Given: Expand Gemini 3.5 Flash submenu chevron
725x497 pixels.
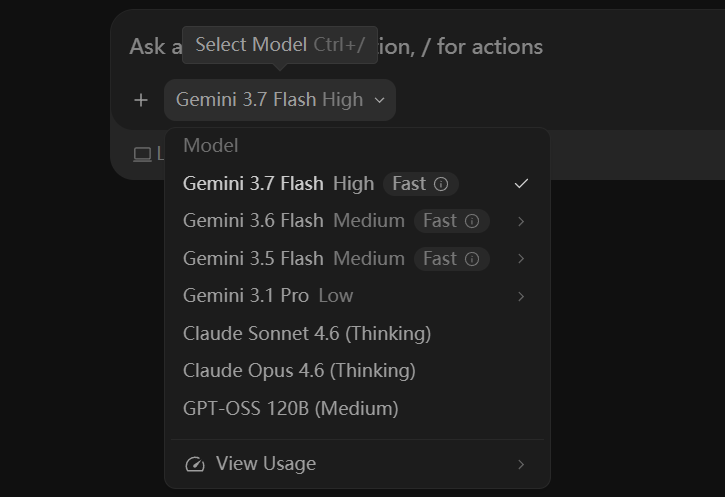Looking at the screenshot, I should pyautogui.click(x=521, y=259).
